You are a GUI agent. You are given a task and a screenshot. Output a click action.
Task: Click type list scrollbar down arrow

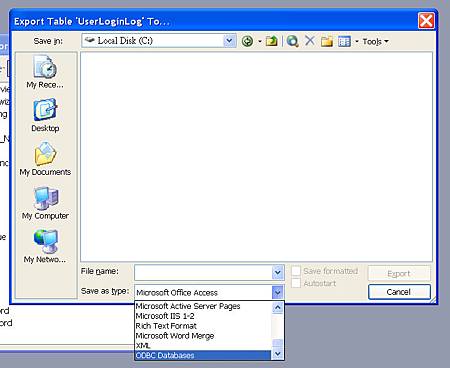point(277,354)
